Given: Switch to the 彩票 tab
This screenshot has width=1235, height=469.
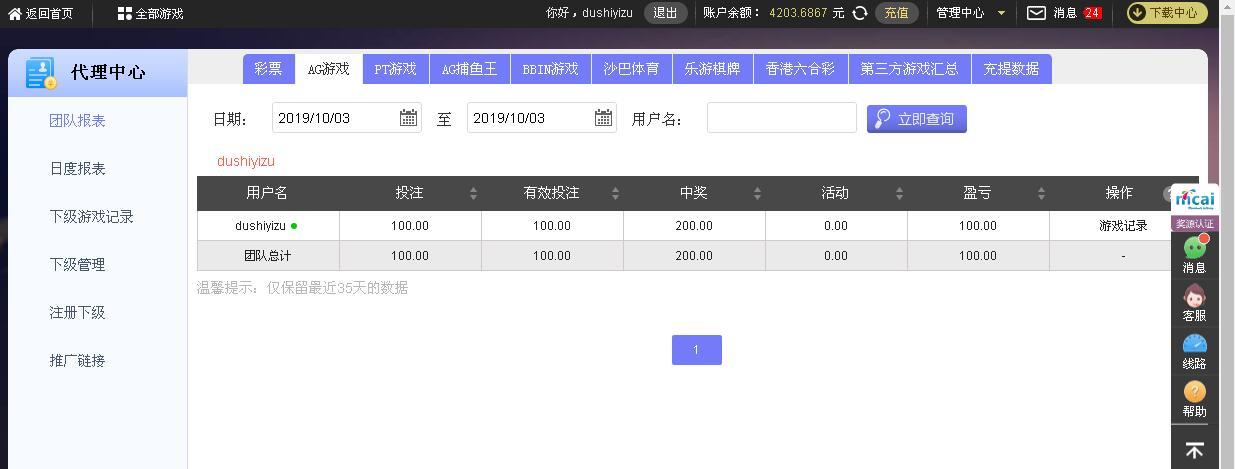Looking at the screenshot, I should pos(268,69).
